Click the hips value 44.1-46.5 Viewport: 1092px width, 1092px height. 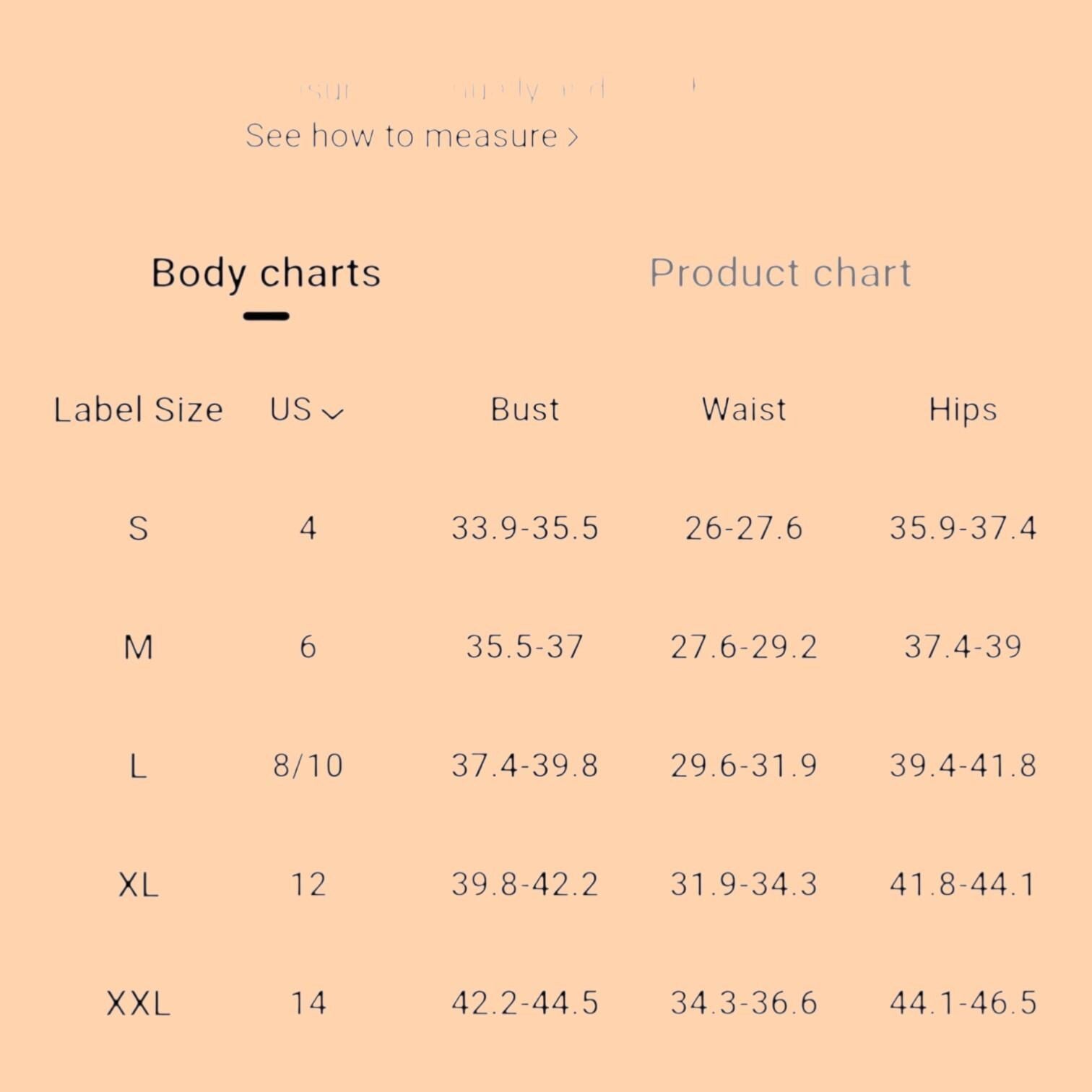(963, 1003)
